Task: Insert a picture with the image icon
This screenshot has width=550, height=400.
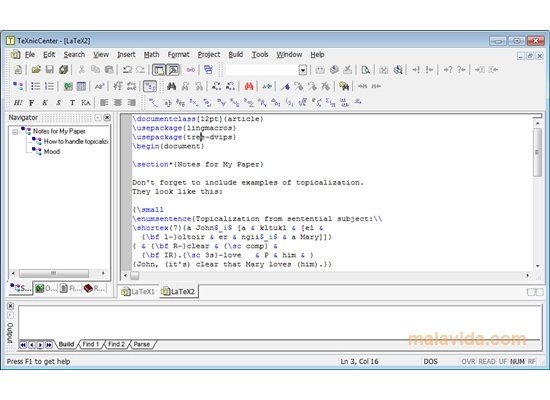Action: pos(68,86)
